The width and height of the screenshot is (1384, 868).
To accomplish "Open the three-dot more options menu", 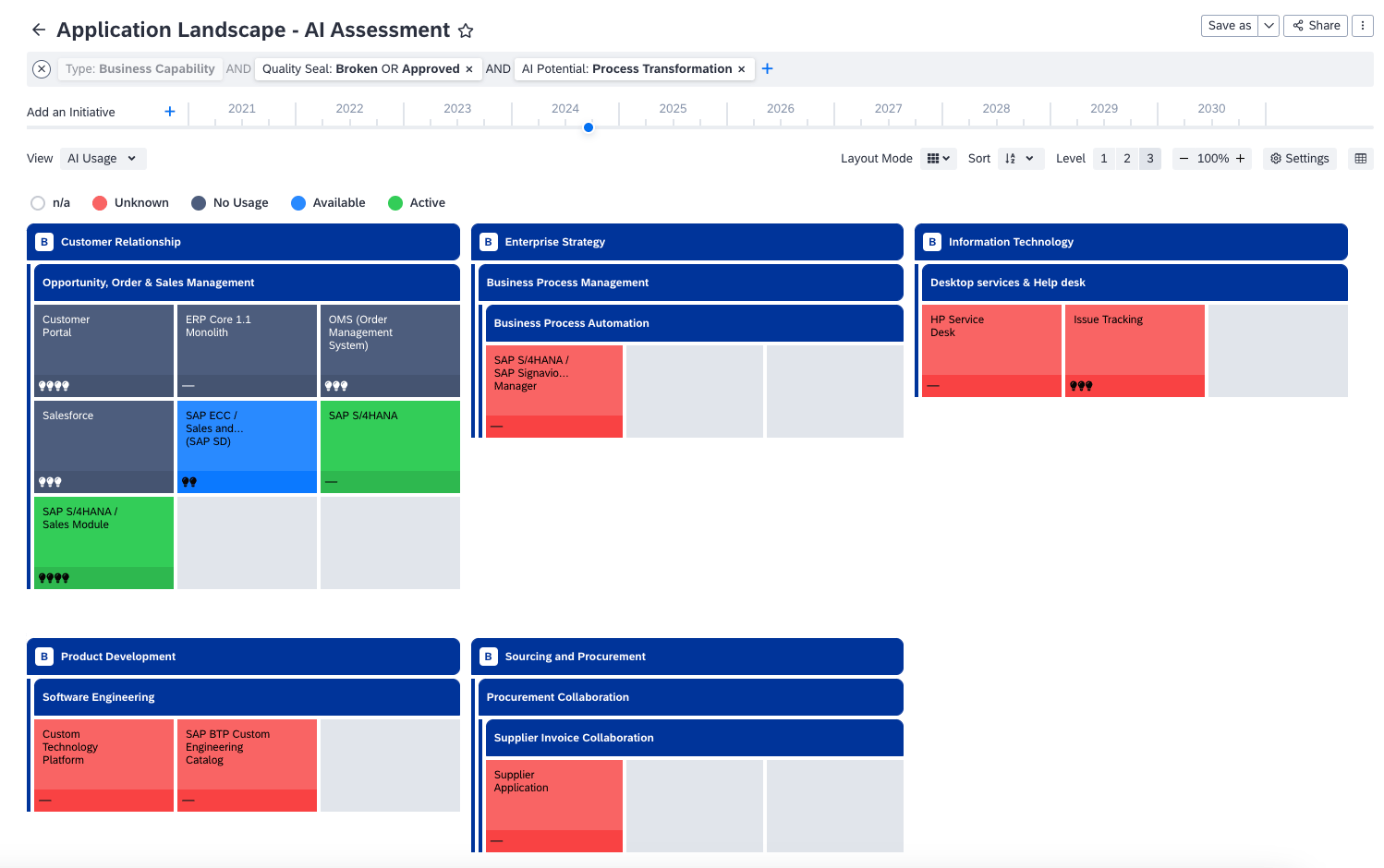I will click(1363, 26).
